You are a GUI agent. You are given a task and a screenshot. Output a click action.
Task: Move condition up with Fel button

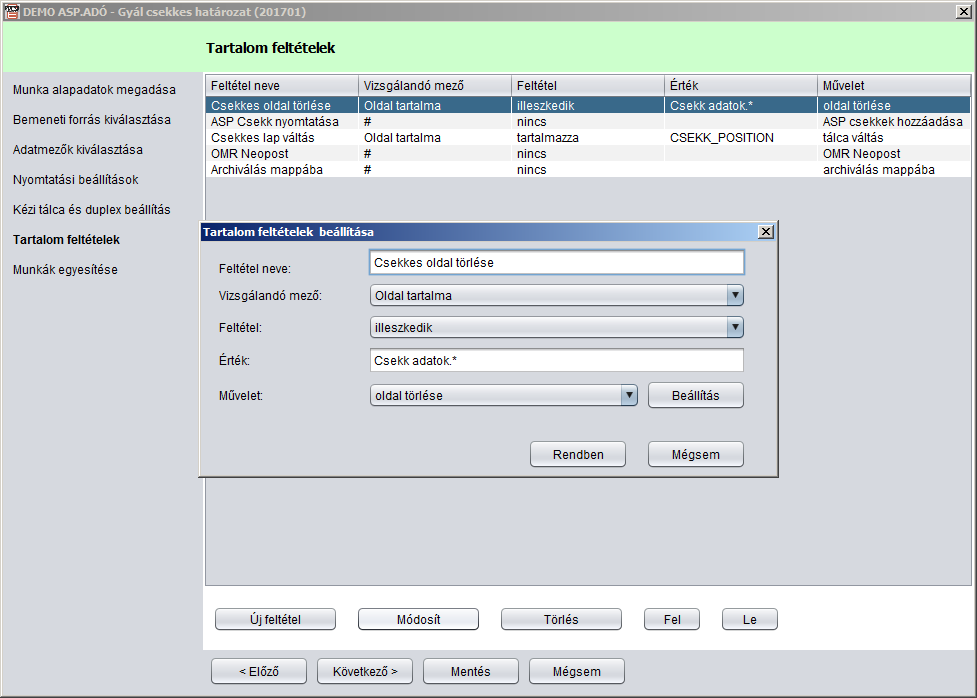[672, 619]
